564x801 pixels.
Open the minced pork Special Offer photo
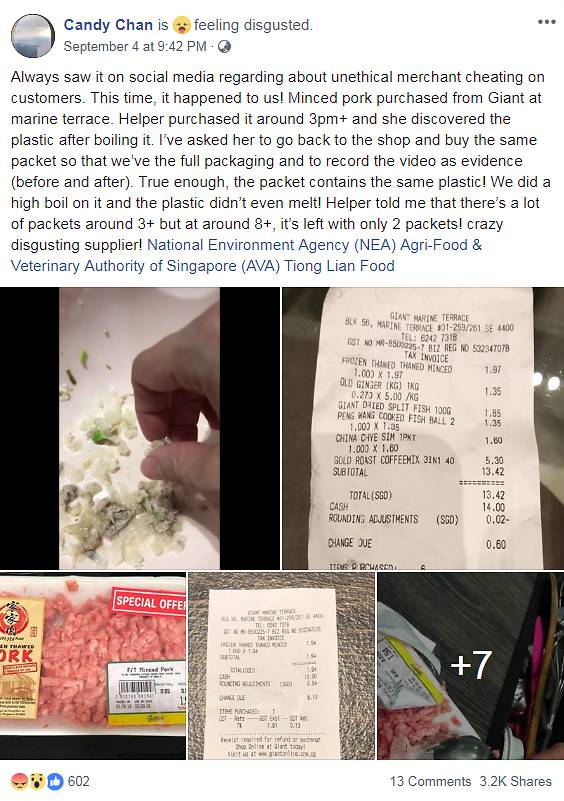[x=92, y=666]
